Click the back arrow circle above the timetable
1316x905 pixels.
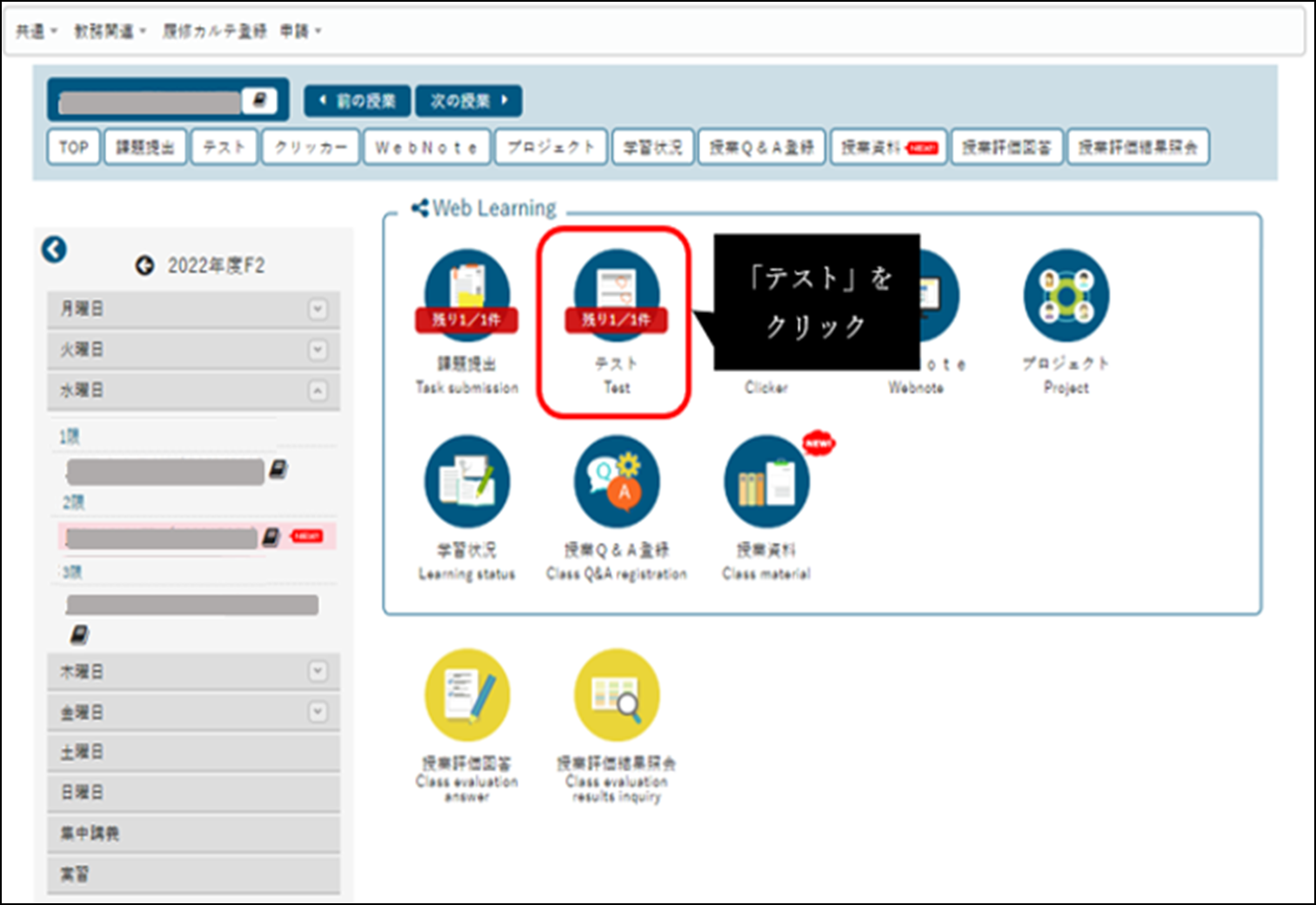(54, 250)
